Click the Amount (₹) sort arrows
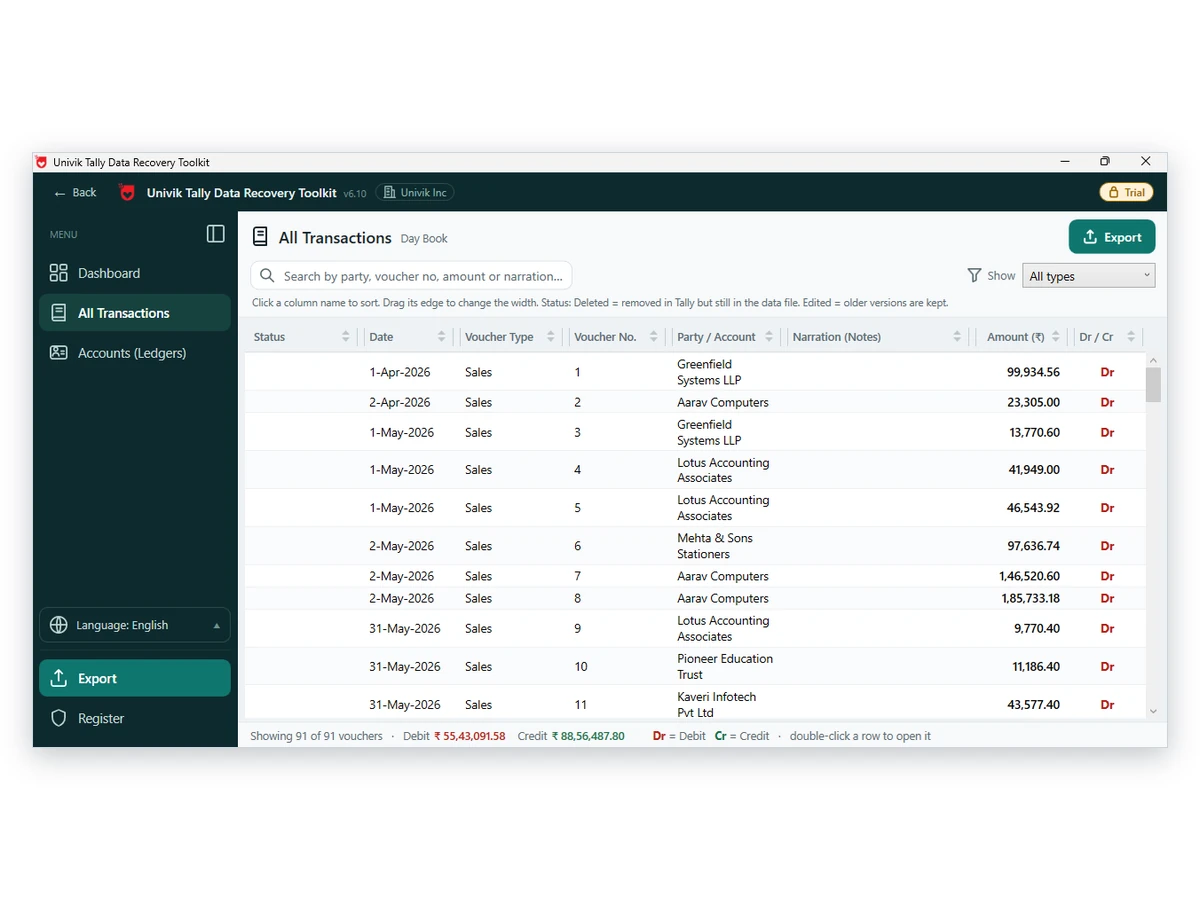Screen dimensions: 1200x900 point(1056,337)
